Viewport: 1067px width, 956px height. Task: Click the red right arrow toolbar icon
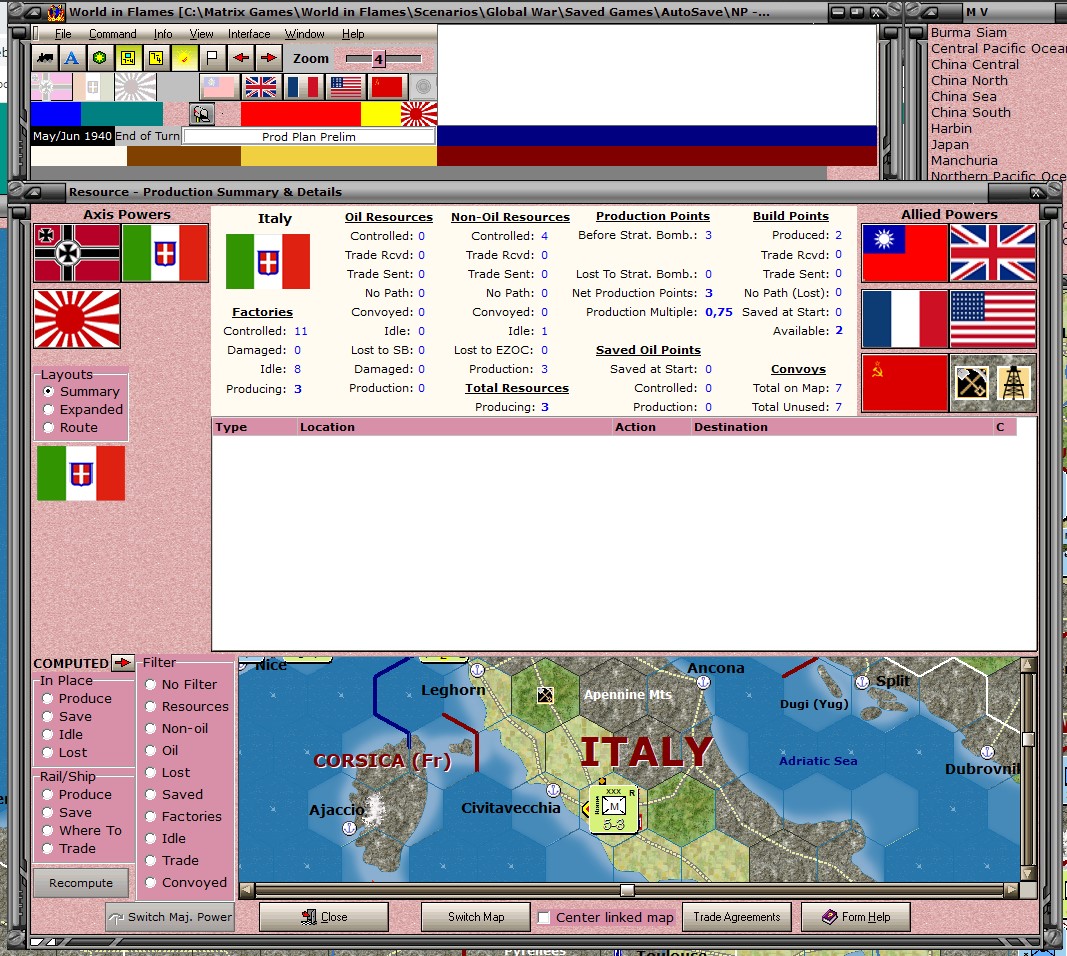point(269,58)
